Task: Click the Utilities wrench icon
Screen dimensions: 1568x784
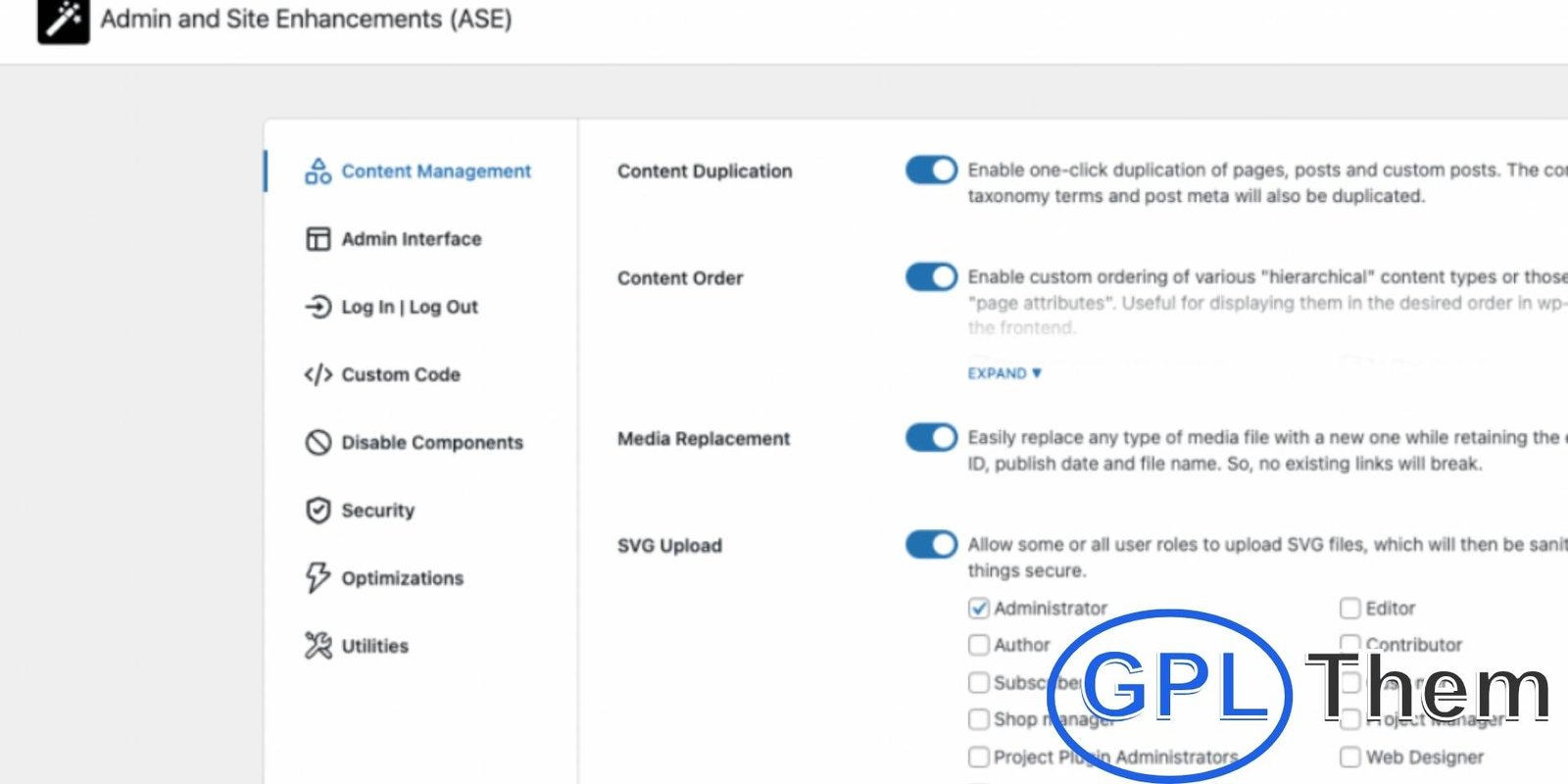Action: (x=318, y=646)
